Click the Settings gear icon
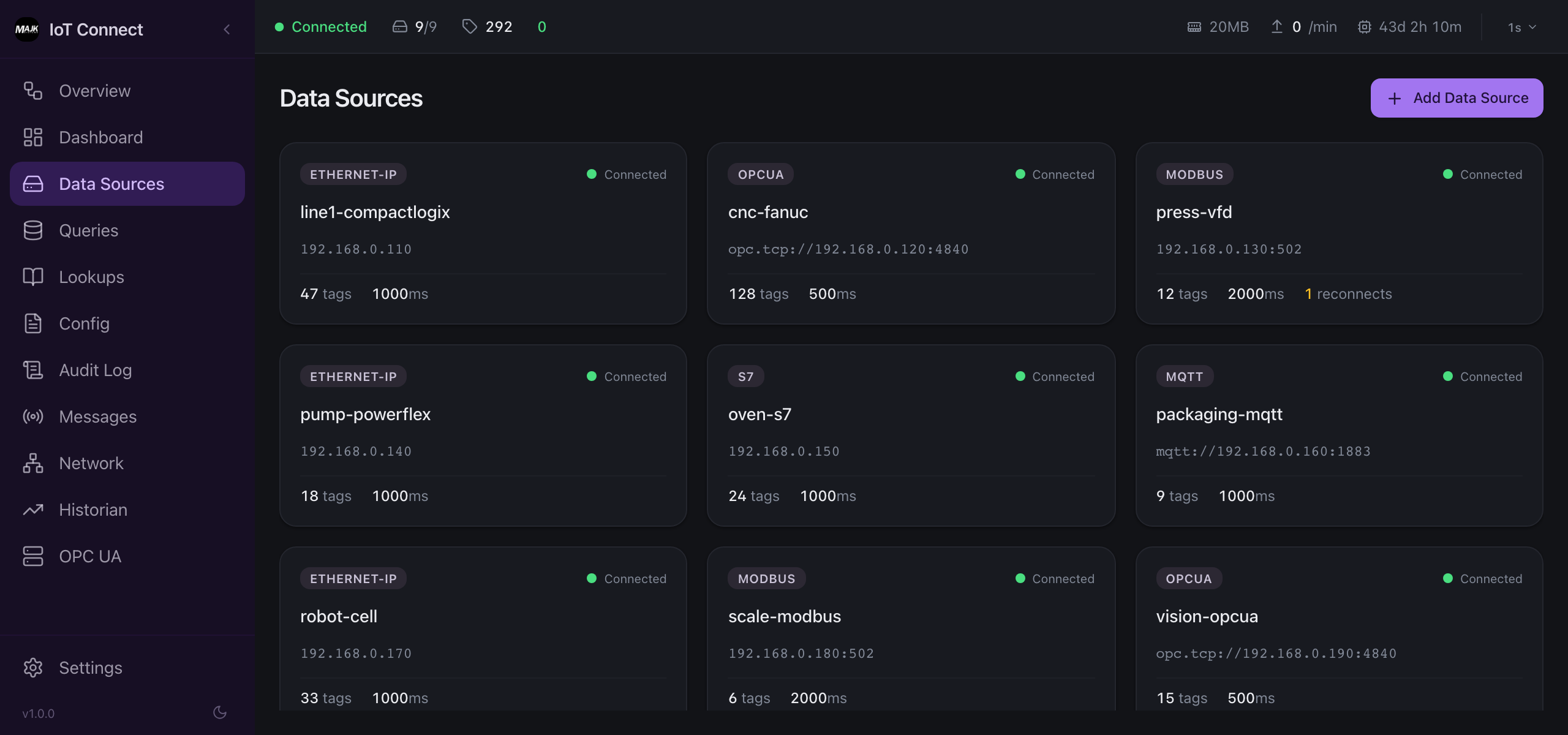Screen dimensions: 1568x735 (x=32, y=668)
